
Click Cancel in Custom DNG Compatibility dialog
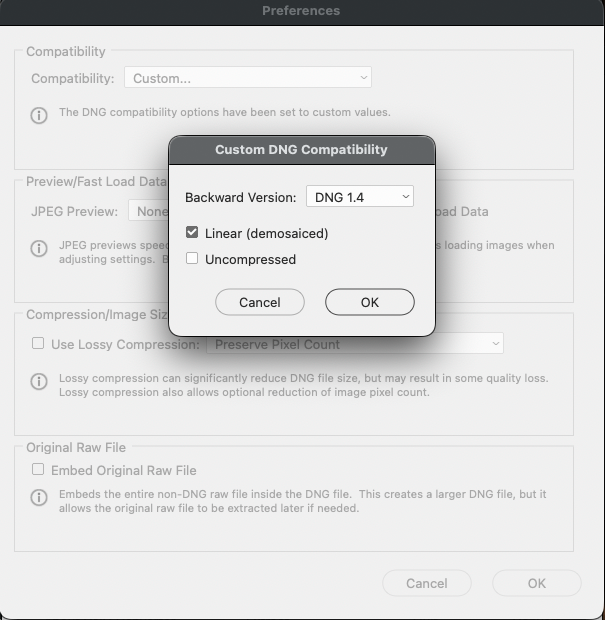260,302
